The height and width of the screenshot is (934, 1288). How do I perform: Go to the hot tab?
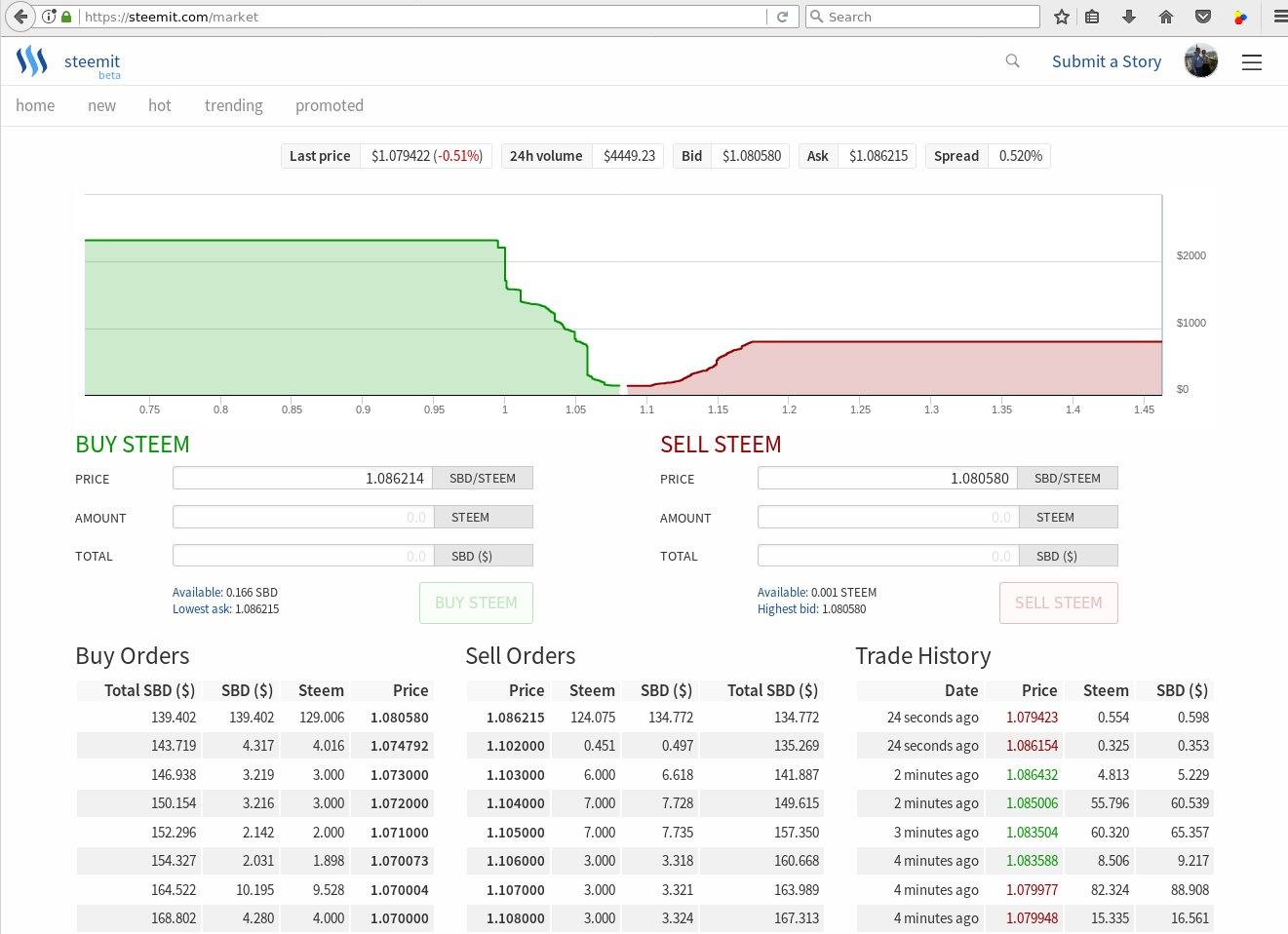click(160, 105)
